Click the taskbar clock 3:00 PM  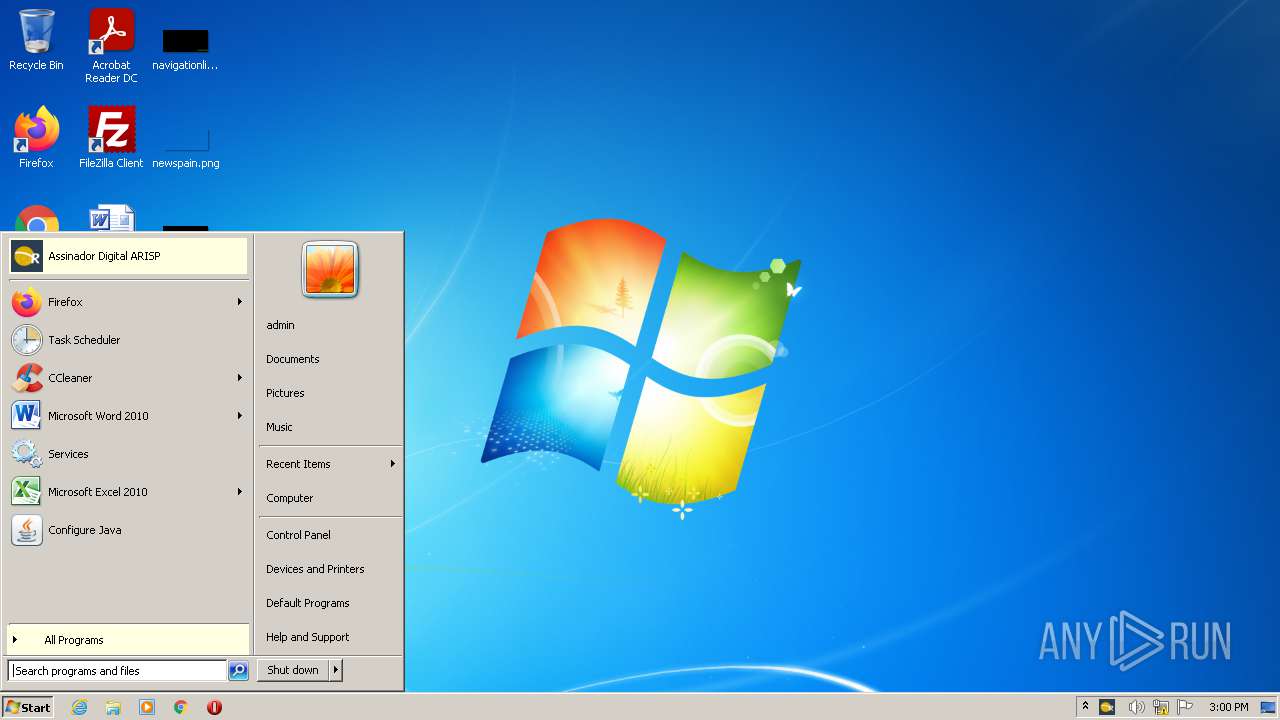pyautogui.click(x=1229, y=707)
